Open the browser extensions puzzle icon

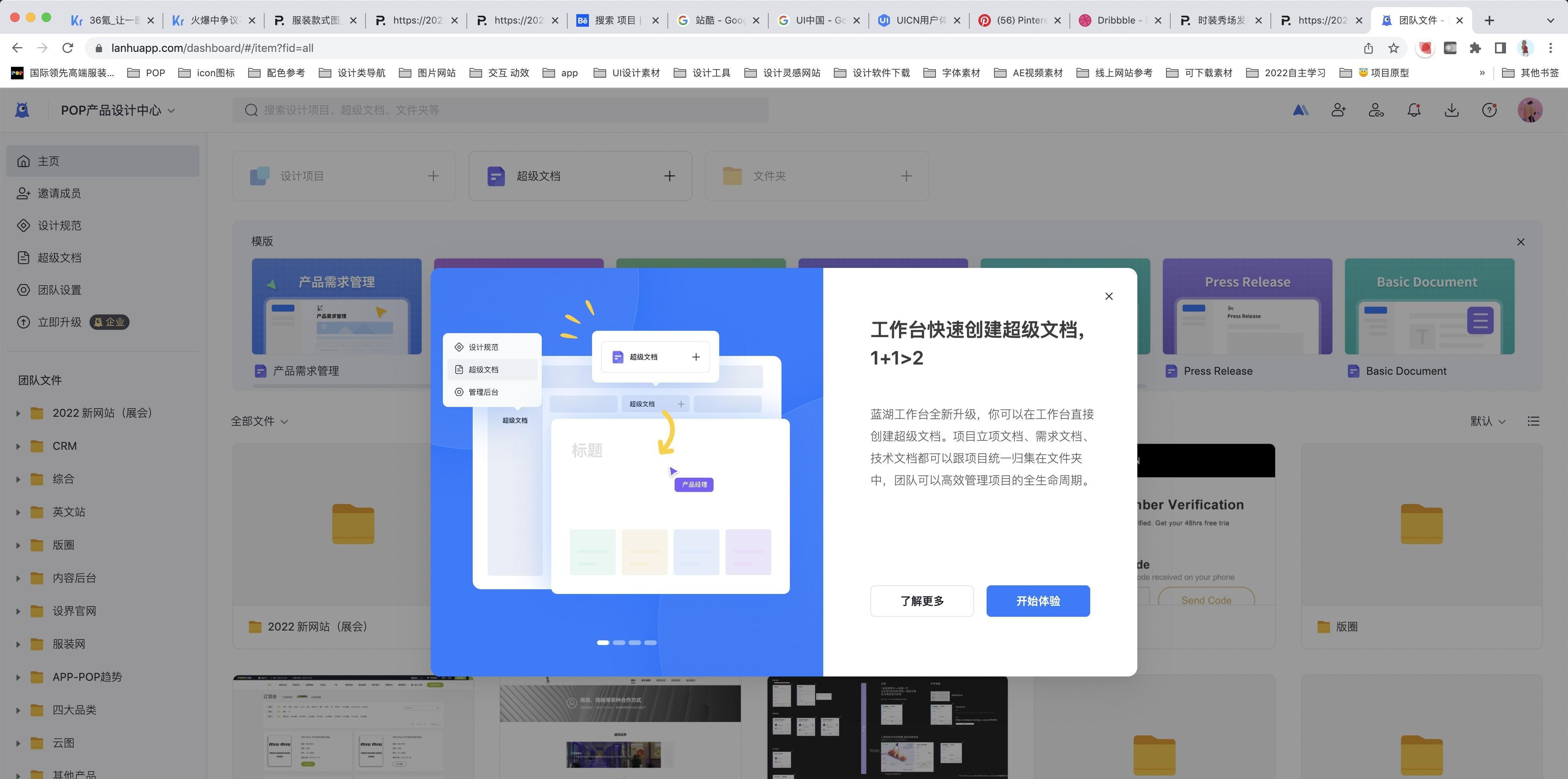(1475, 48)
